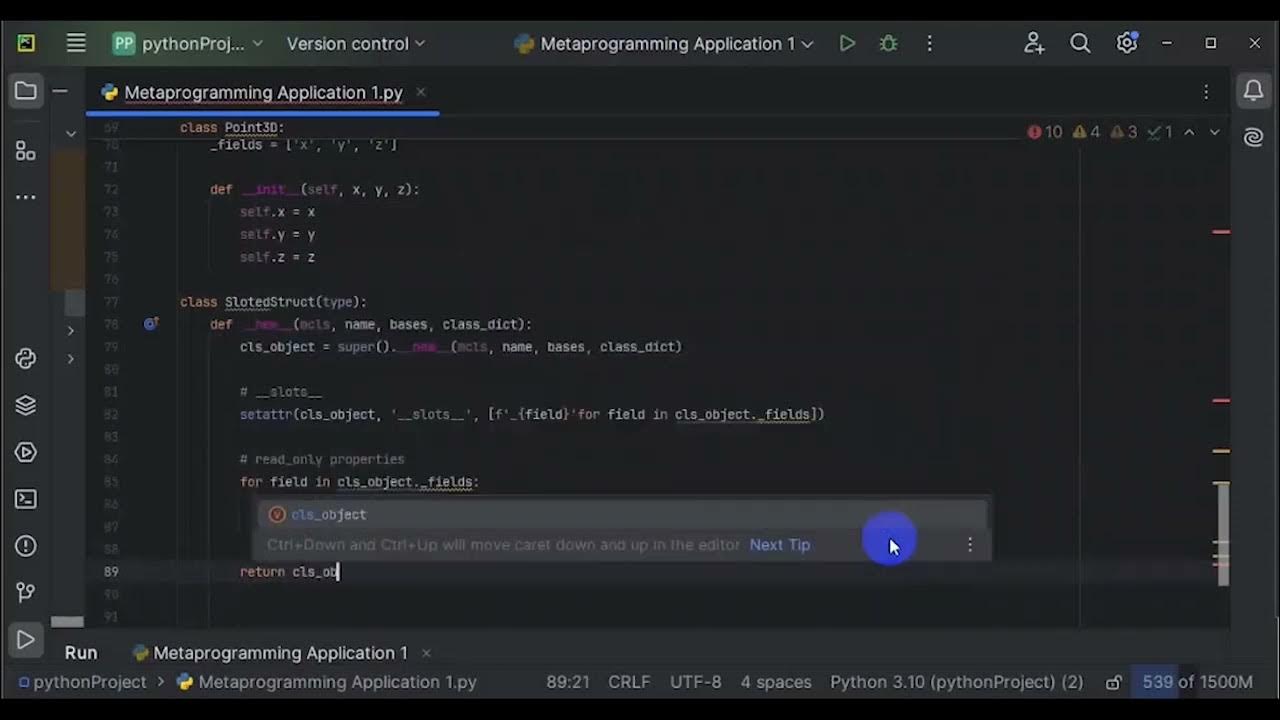The height and width of the screenshot is (720, 1280).
Task: Open the Notifications bell icon
Action: pyautogui.click(x=1253, y=92)
